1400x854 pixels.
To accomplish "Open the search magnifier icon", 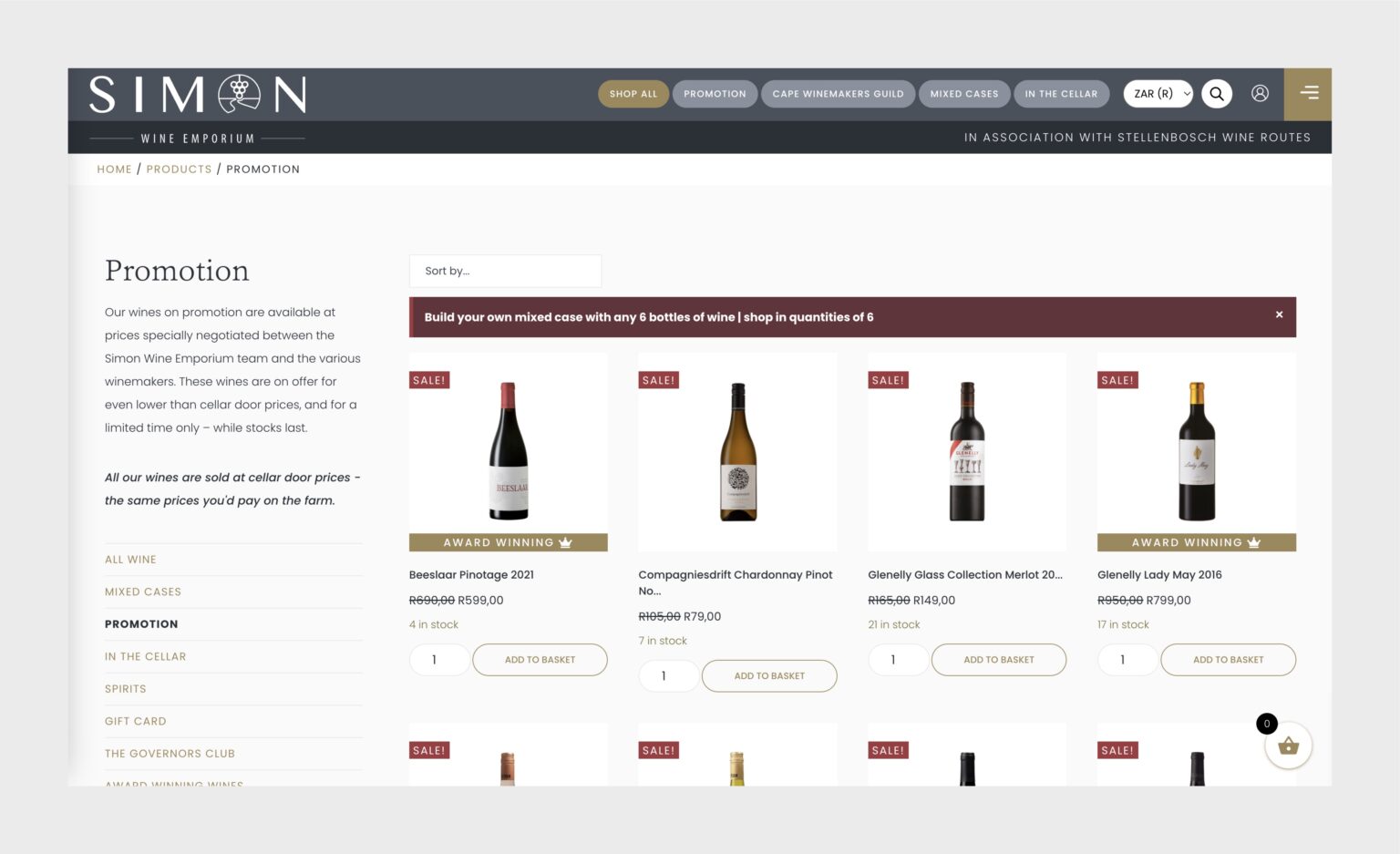I will point(1216,94).
